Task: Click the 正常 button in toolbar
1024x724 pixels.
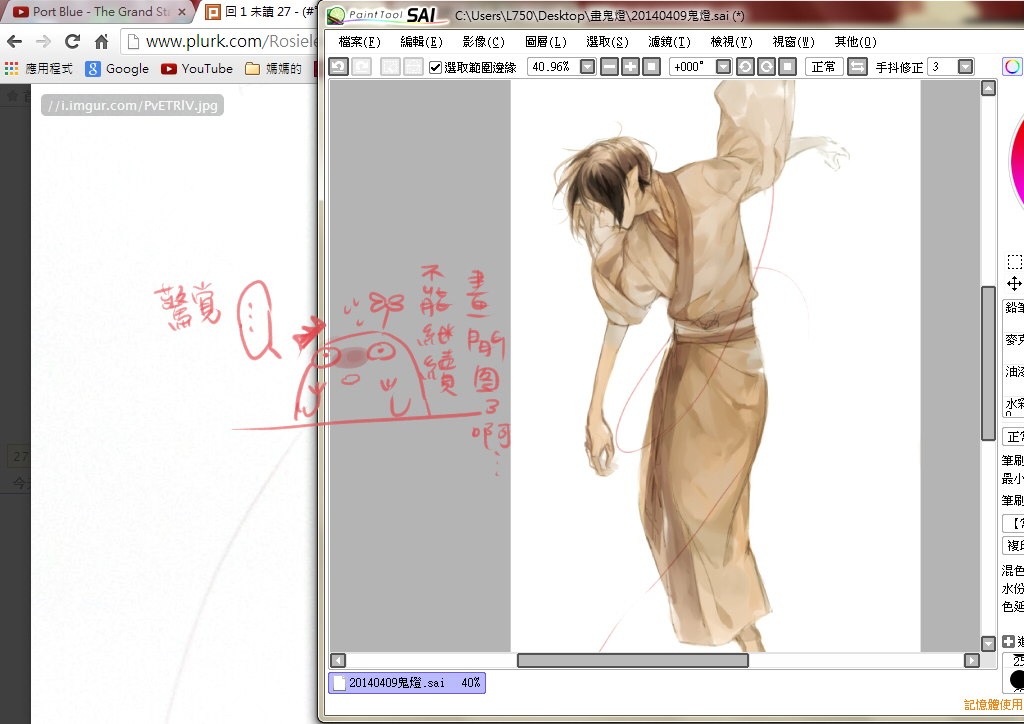Action: click(x=823, y=67)
